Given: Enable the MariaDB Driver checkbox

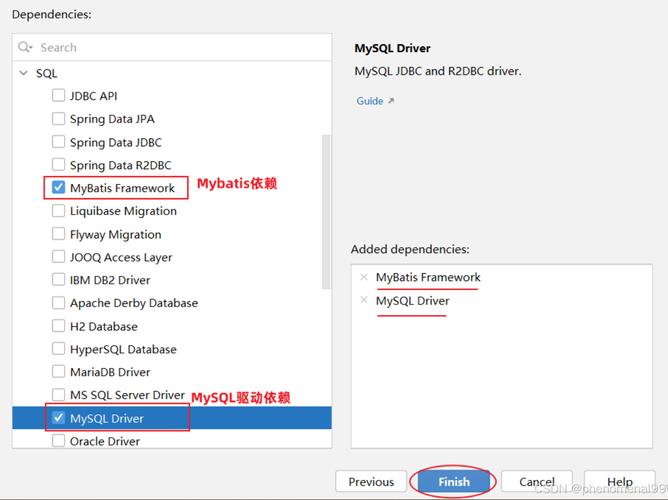Looking at the screenshot, I should pos(58,372).
